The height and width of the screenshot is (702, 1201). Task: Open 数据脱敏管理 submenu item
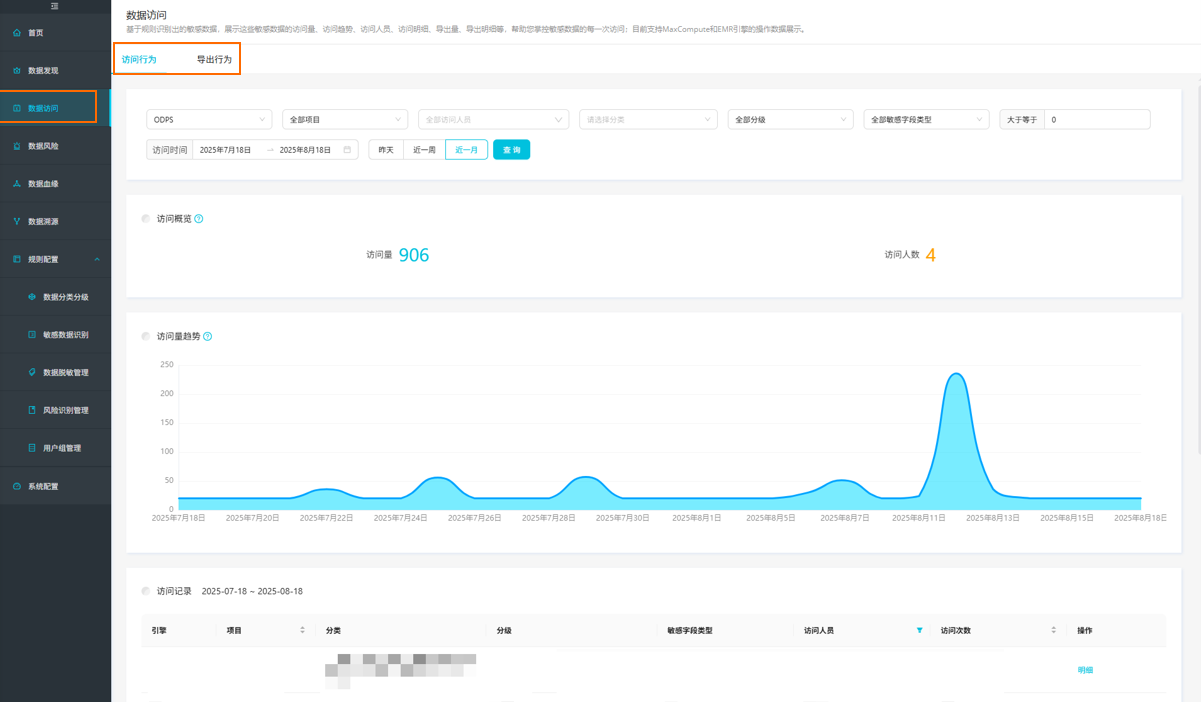(x=55, y=372)
